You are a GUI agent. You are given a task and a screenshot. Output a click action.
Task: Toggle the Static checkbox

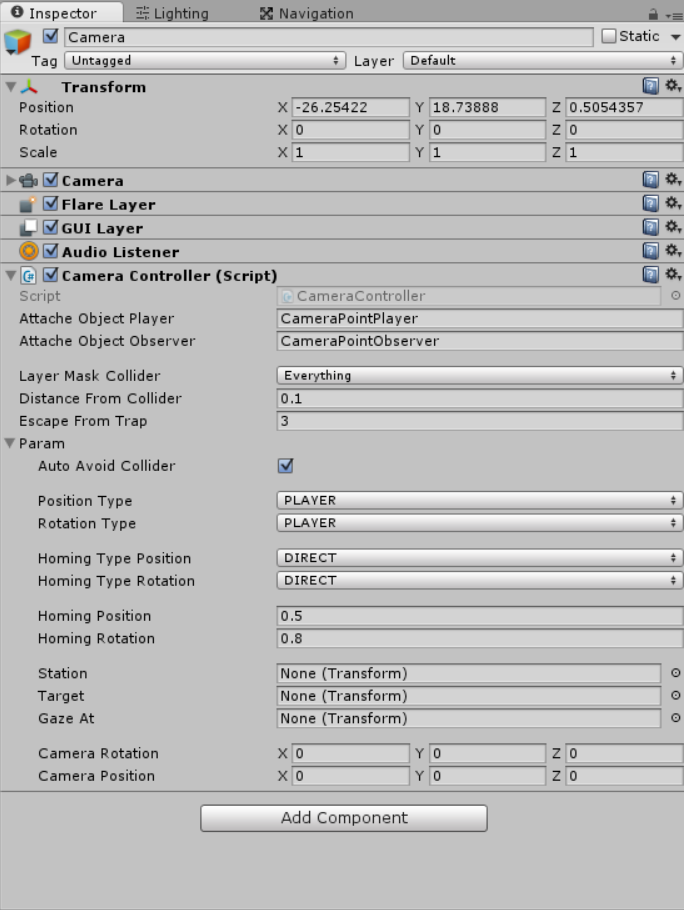609,37
